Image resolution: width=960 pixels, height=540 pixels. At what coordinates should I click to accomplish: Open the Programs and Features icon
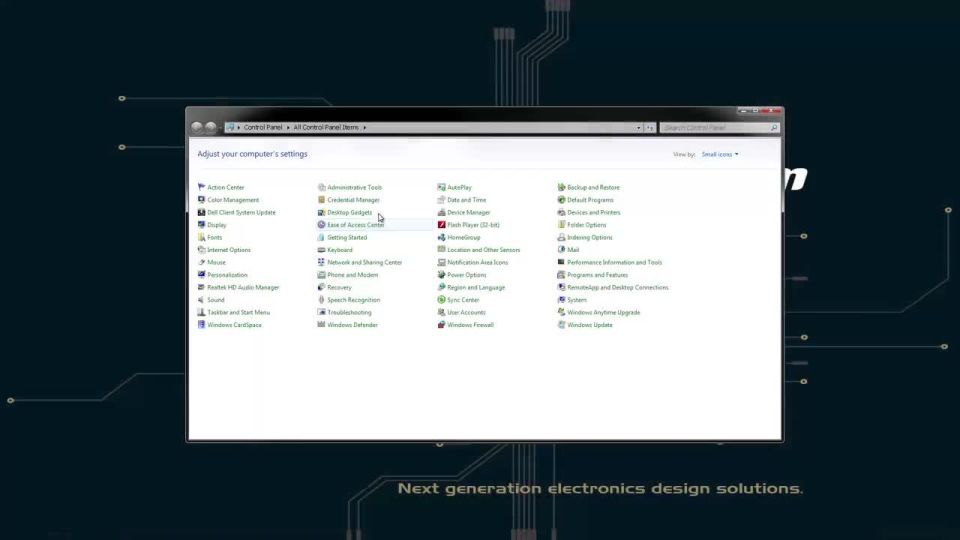click(561, 275)
